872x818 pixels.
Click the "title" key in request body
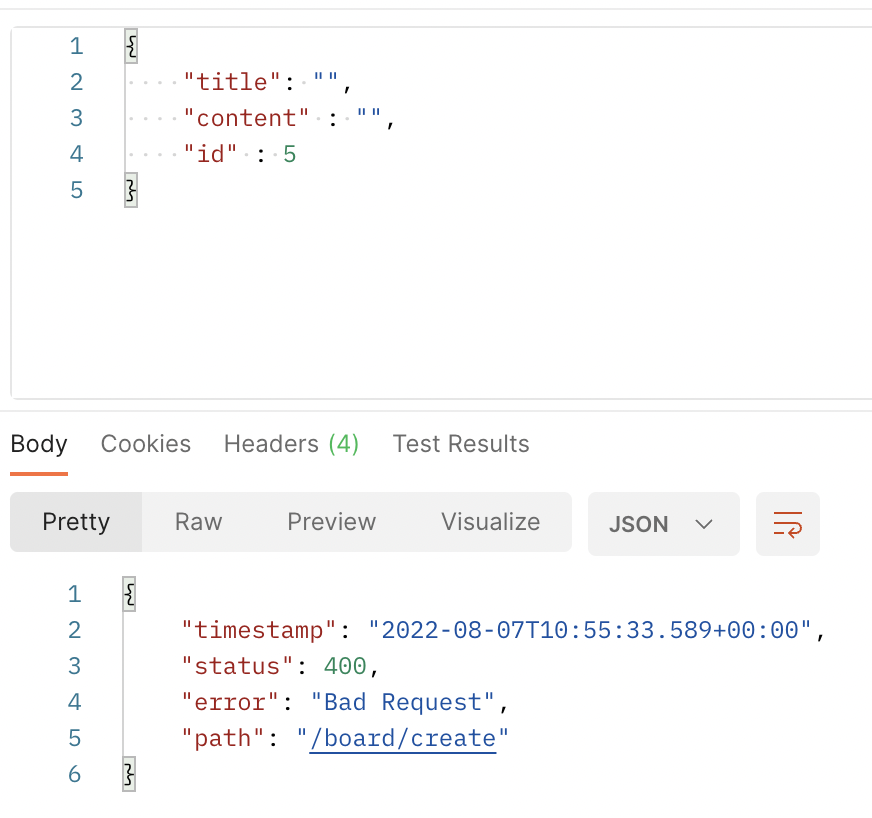tap(232, 82)
